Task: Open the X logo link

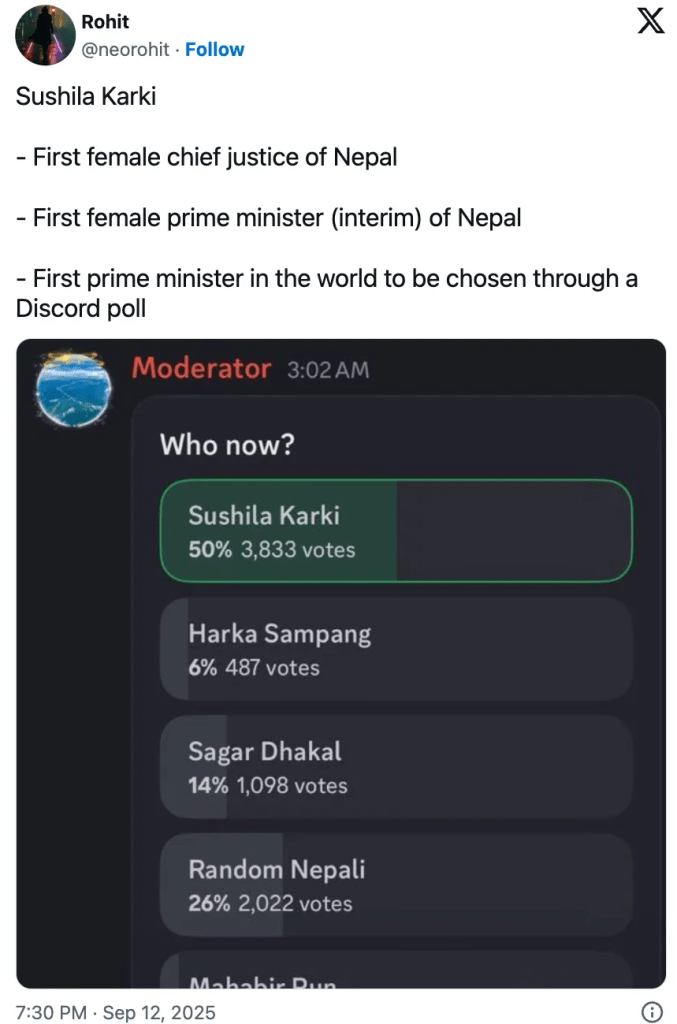Action: point(651,23)
